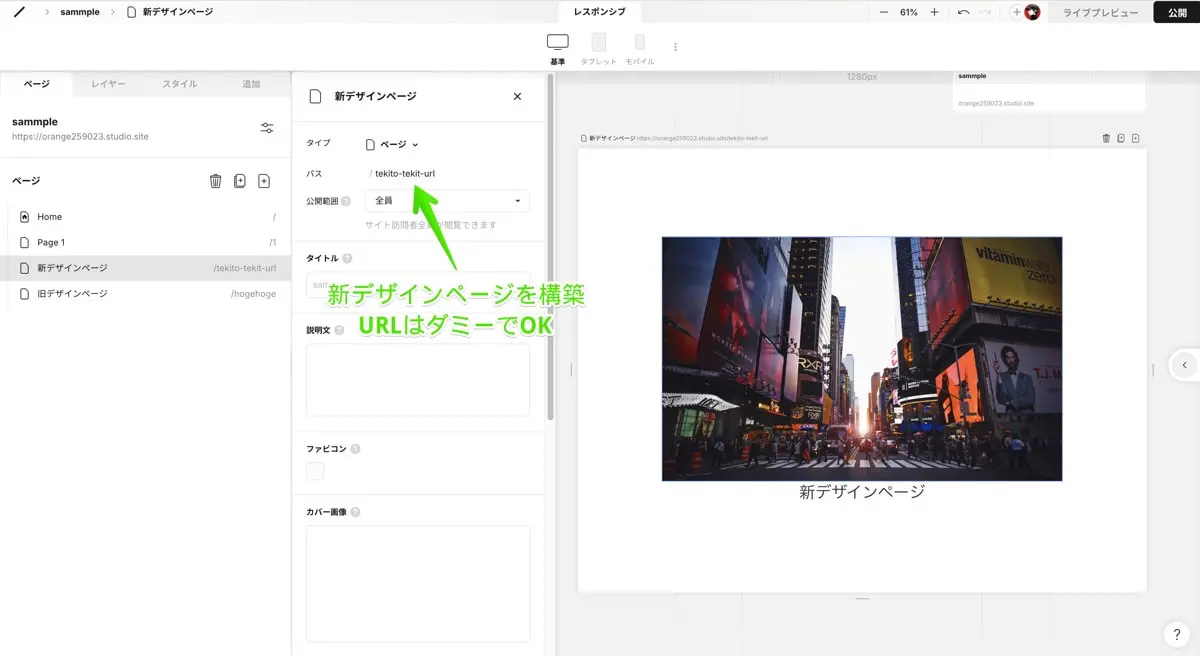Click the 公開 publish button

tap(1177, 12)
